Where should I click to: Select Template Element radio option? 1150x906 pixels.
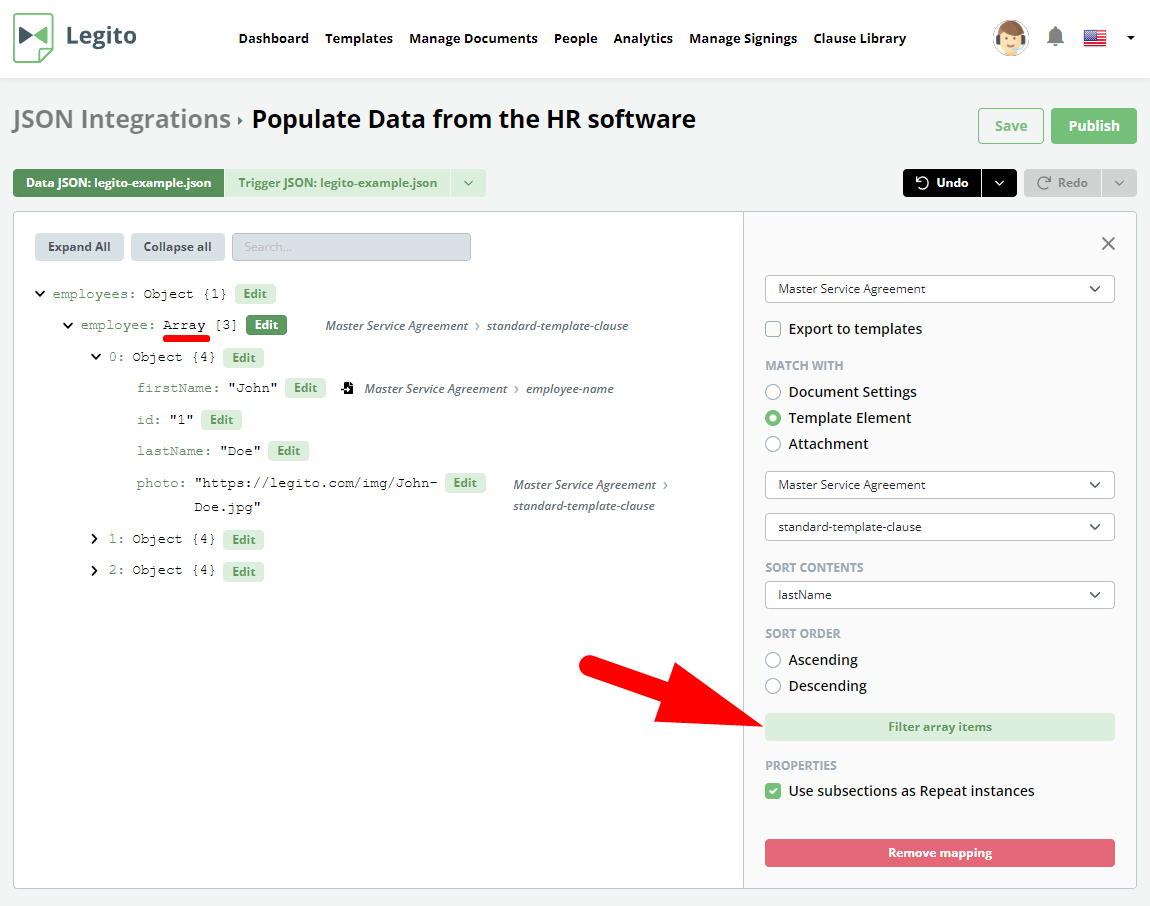pyautogui.click(x=773, y=417)
